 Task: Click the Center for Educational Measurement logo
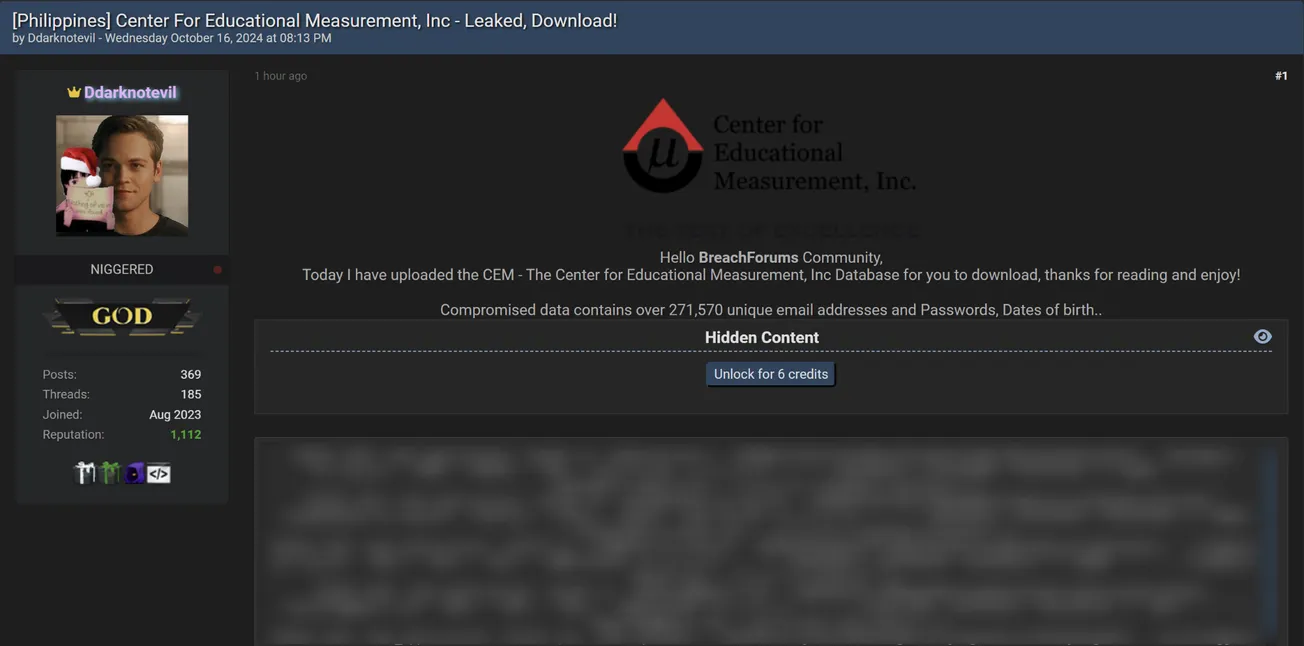point(768,147)
